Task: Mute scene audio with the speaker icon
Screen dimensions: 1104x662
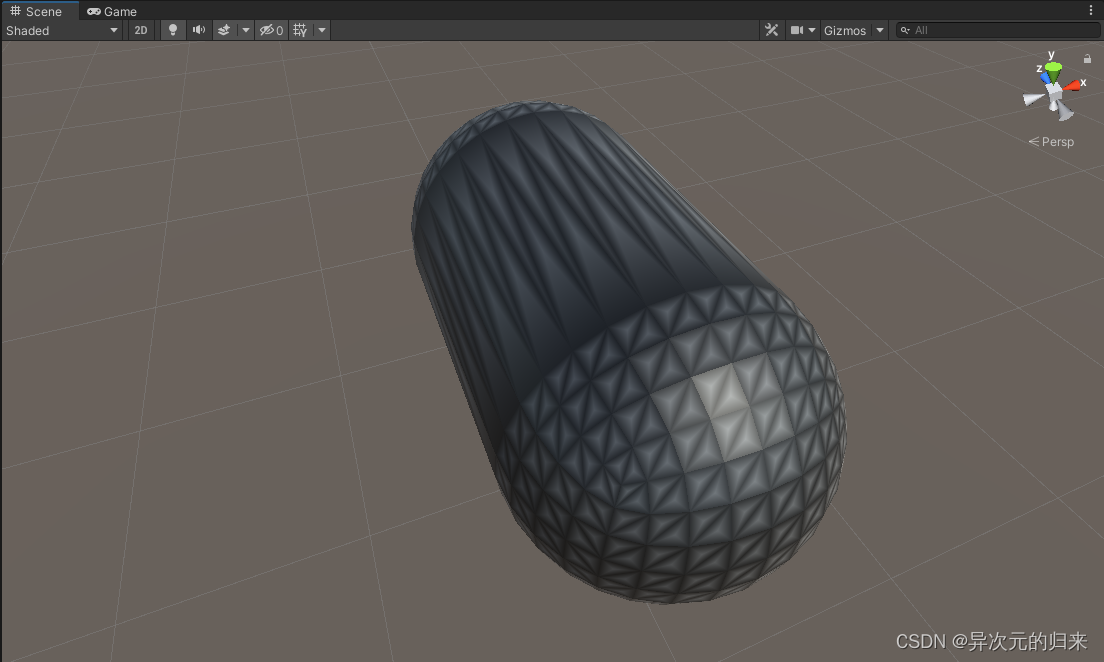Action: [199, 30]
